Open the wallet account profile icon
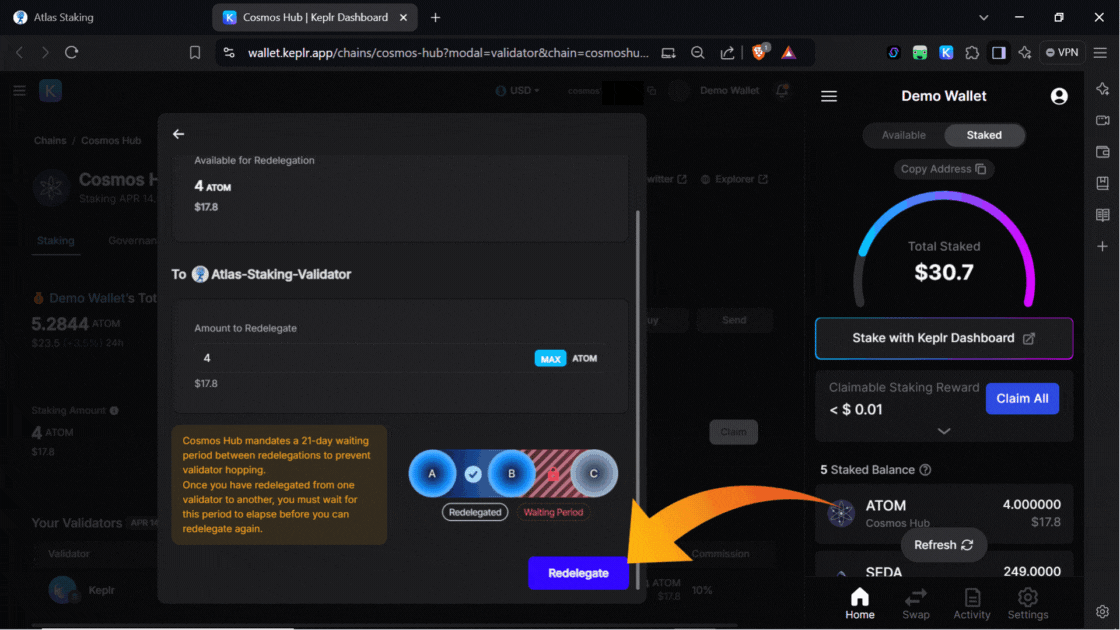Viewport: 1120px width, 630px height. click(x=1059, y=96)
